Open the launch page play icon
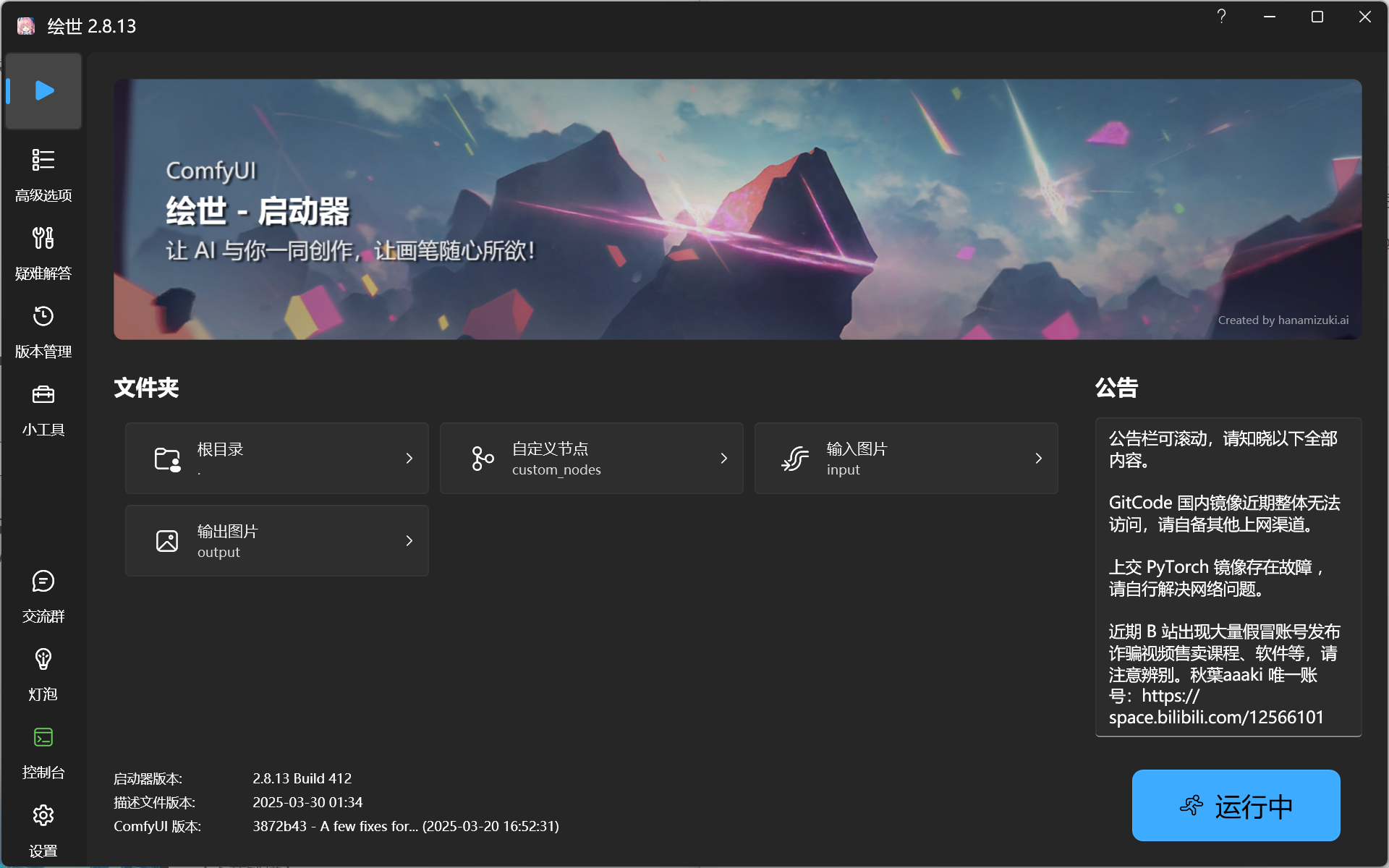This screenshot has width=1389, height=868. point(44,90)
